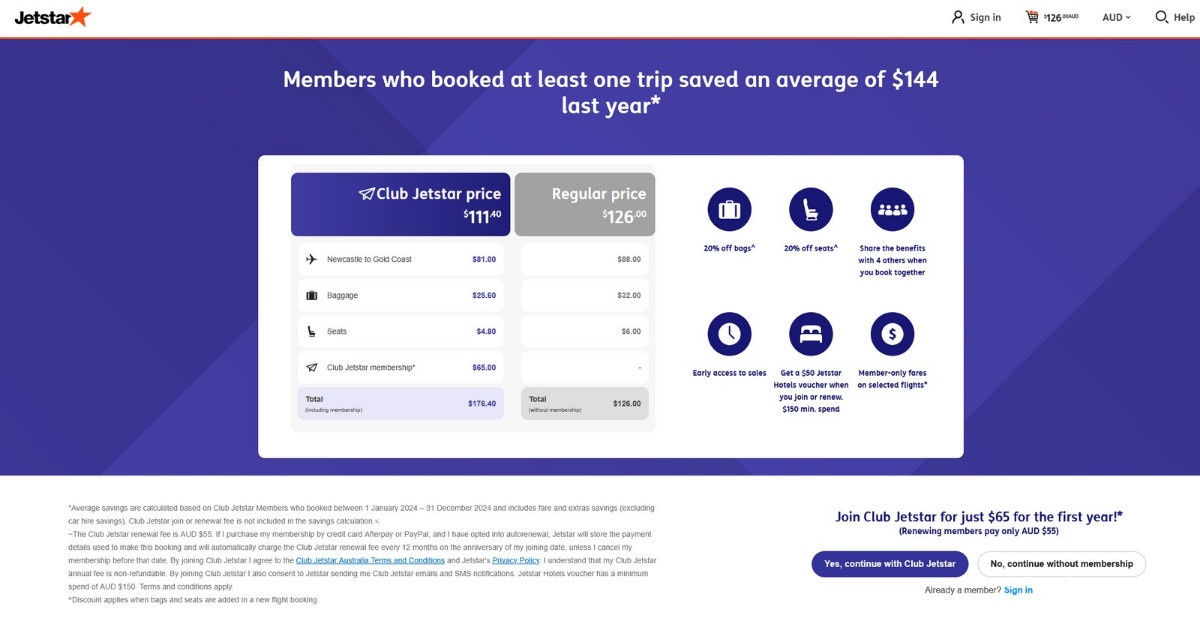This screenshot has width=1200, height=617.
Task: Click the Sign in link for members
Action: coord(1018,590)
